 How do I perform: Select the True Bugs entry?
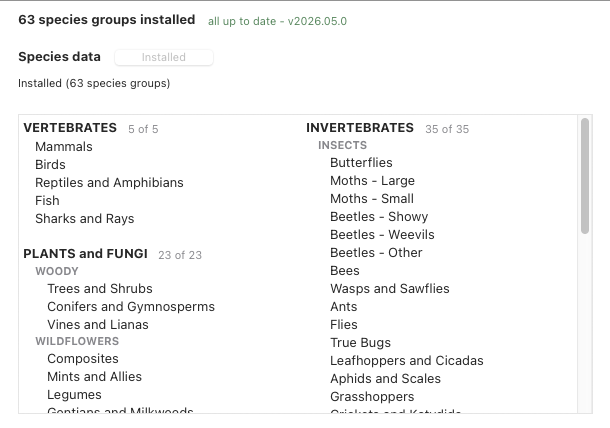(360, 343)
